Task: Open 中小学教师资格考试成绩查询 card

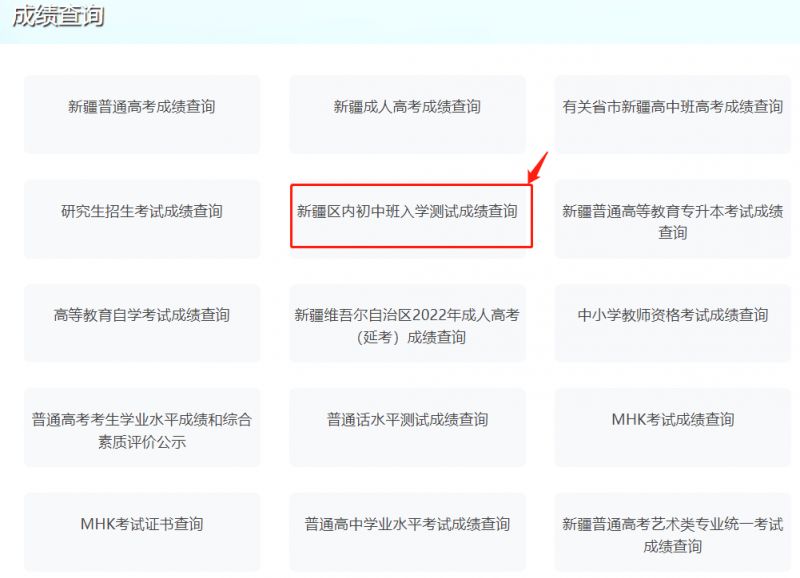Action: [672, 323]
